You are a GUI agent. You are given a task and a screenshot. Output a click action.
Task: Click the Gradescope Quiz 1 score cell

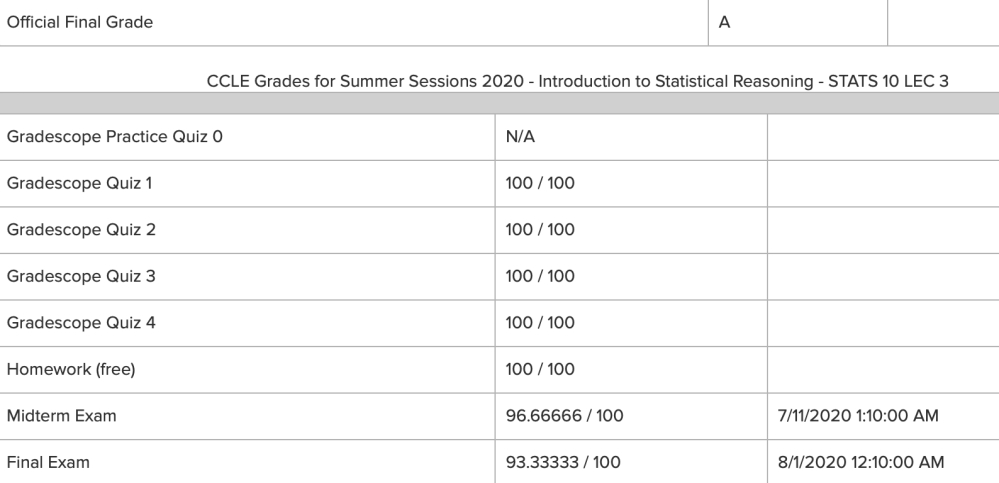tap(631, 184)
